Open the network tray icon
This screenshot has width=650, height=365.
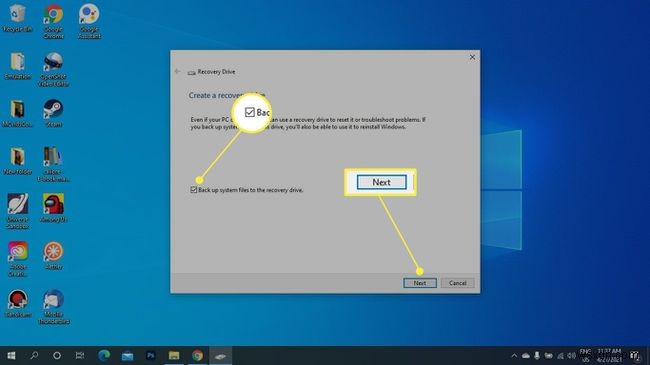[560, 355]
